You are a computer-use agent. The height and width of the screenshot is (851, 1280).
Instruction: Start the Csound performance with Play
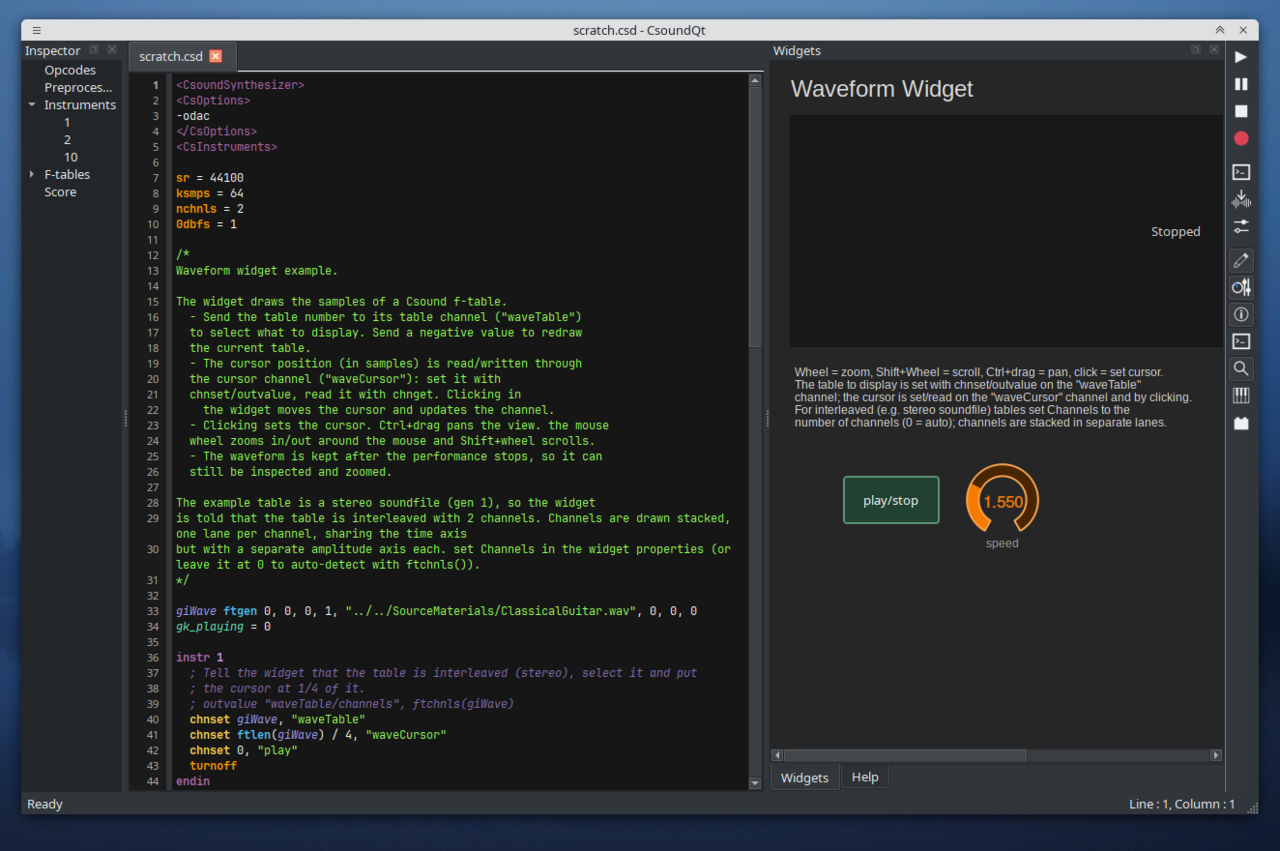1241,57
